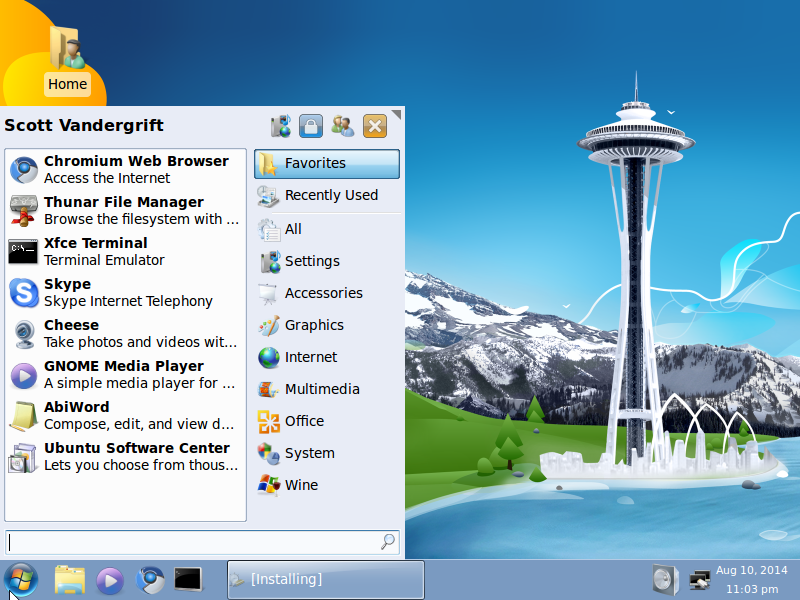The image size is (800, 600).
Task: Open the Multimedia category
Action: pyautogui.click(x=326, y=389)
